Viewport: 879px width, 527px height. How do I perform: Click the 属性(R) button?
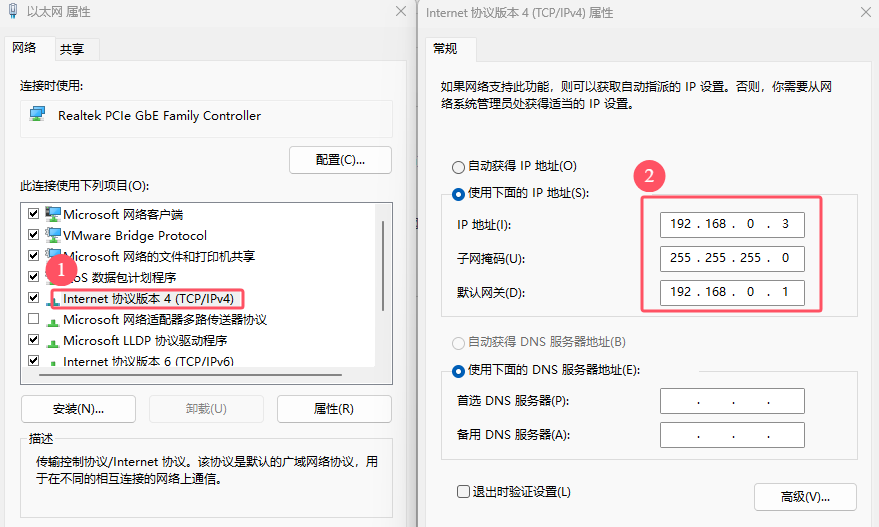pos(333,408)
